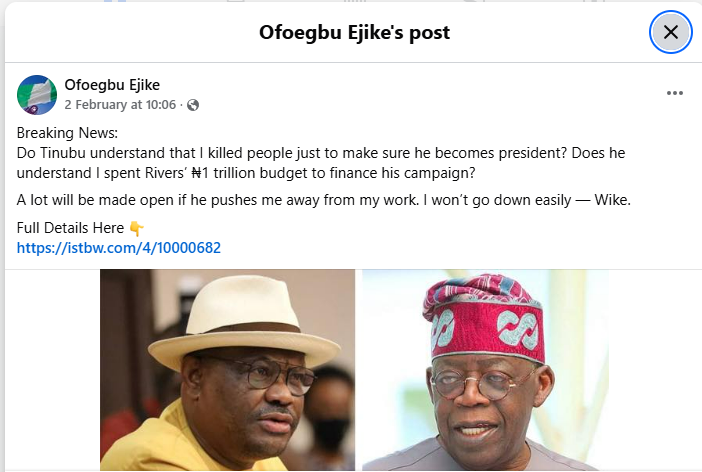Close the post dialog with the X
Image resolution: width=702 pixels, height=472 pixels.
pyautogui.click(x=670, y=32)
